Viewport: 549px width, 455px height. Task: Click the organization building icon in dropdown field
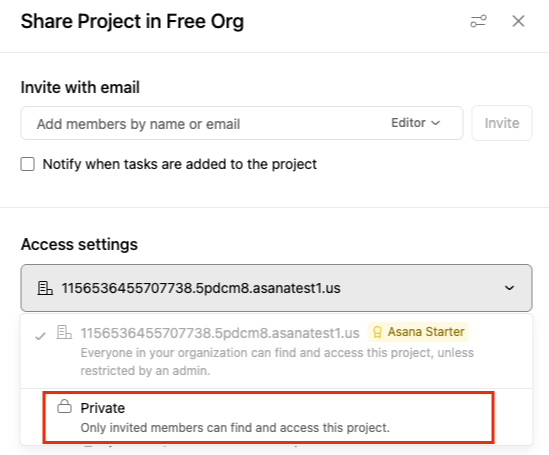(x=45, y=288)
